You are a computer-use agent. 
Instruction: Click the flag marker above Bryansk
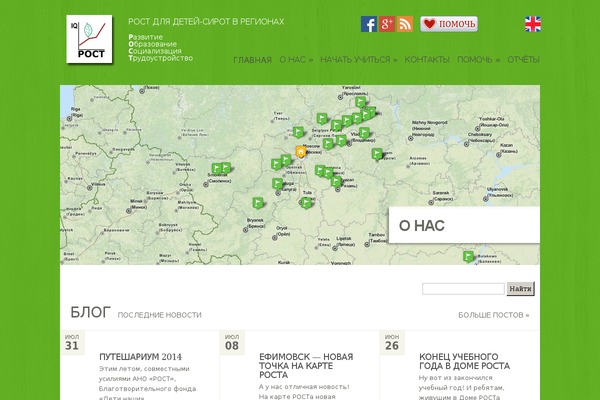click(258, 203)
